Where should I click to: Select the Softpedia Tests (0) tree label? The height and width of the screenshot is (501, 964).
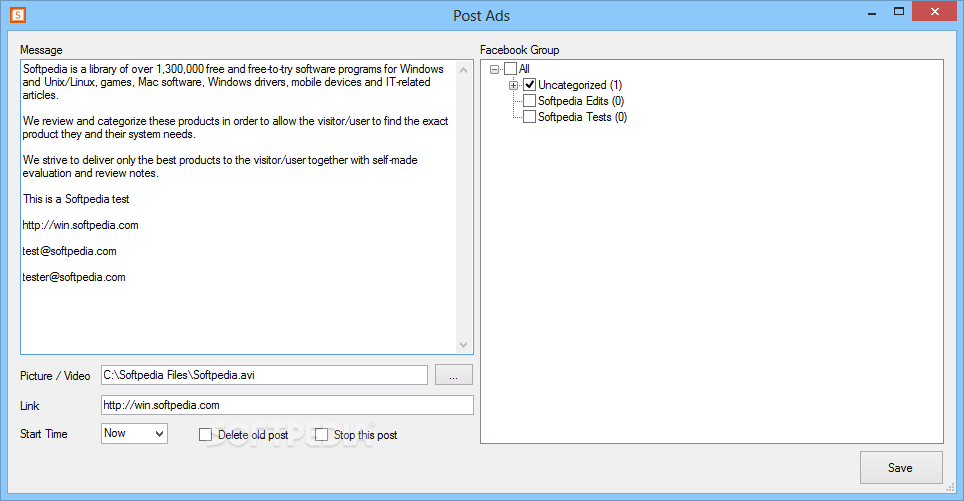pyautogui.click(x=582, y=117)
